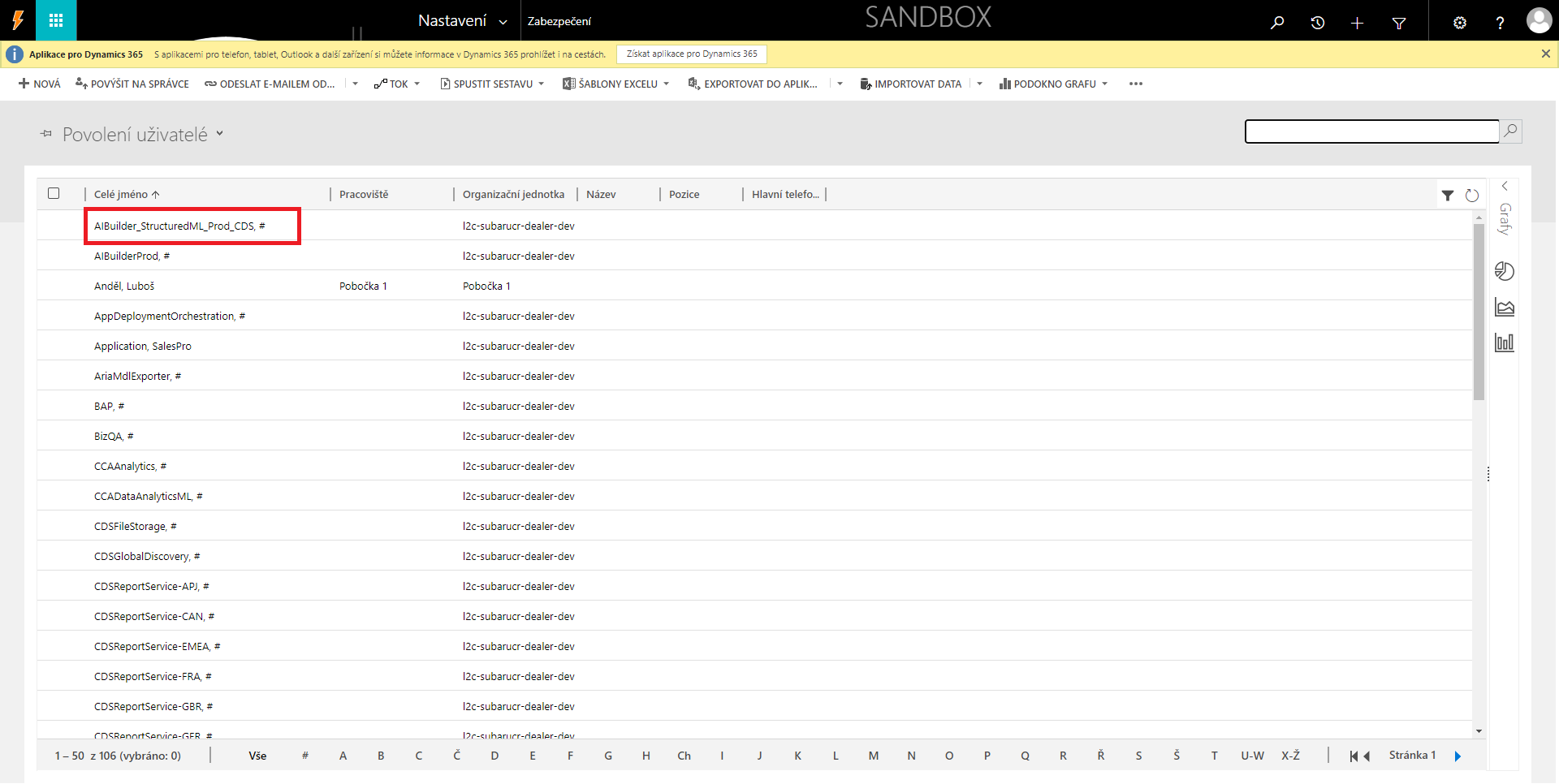This screenshot has width=1559, height=784.
Task: Toggle the select all rows checkbox
Action: coord(54,193)
